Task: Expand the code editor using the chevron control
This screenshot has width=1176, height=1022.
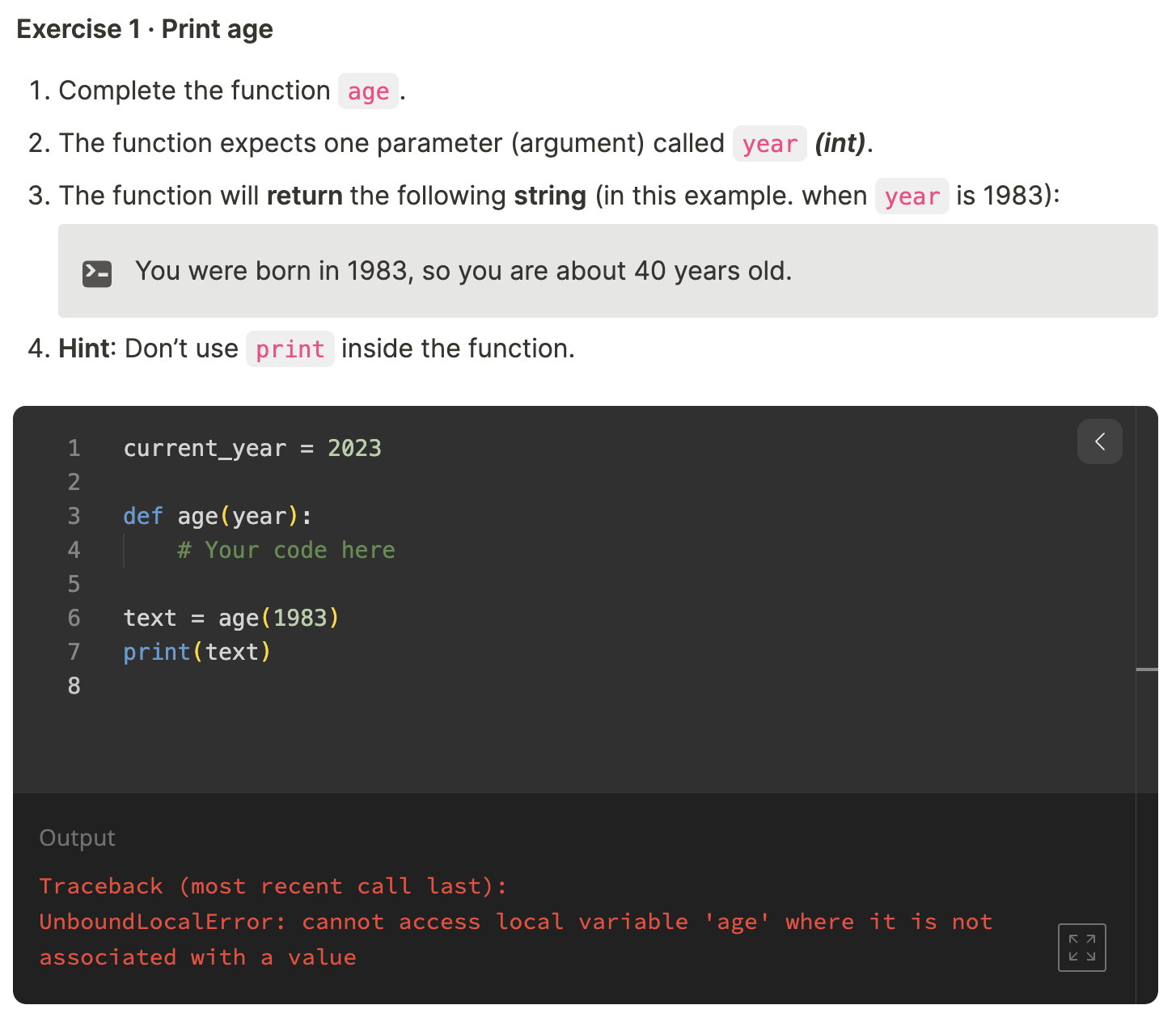Action: pos(1099,442)
